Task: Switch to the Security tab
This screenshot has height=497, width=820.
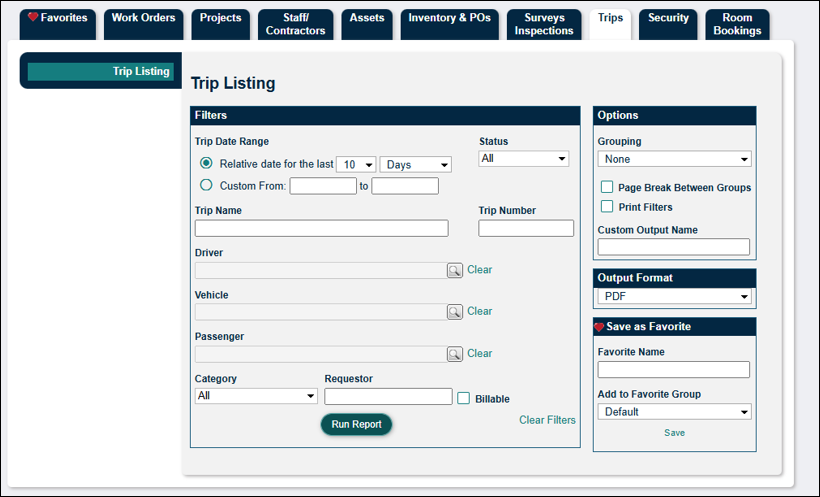Action: point(668,24)
